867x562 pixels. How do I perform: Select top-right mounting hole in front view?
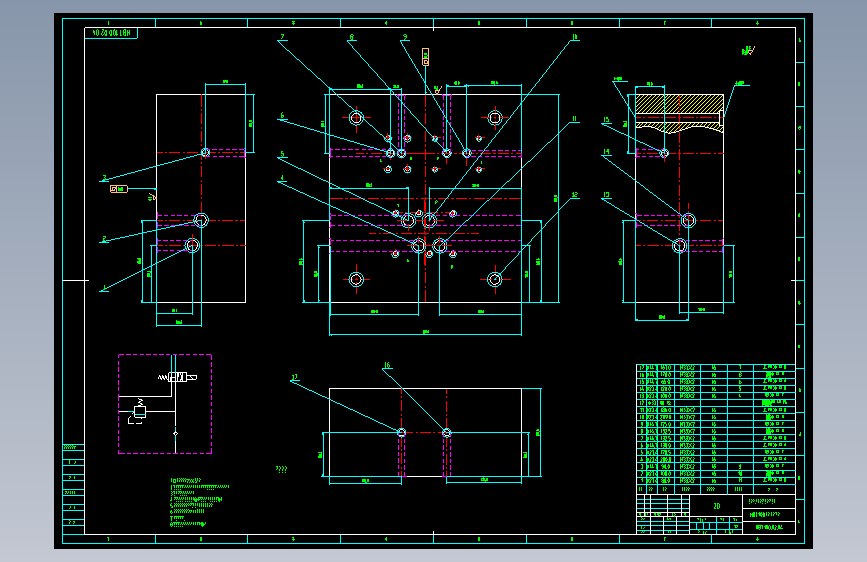(495, 118)
